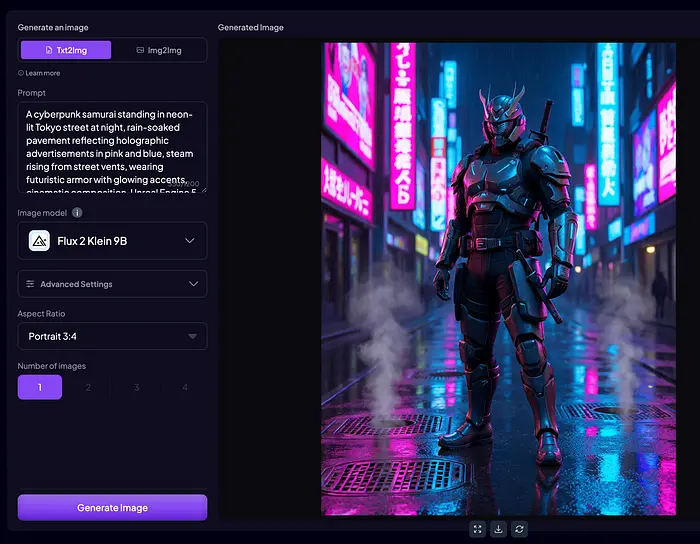This screenshot has width=700, height=544.
Task: Click the info icon beside Image model
Action: (77, 213)
